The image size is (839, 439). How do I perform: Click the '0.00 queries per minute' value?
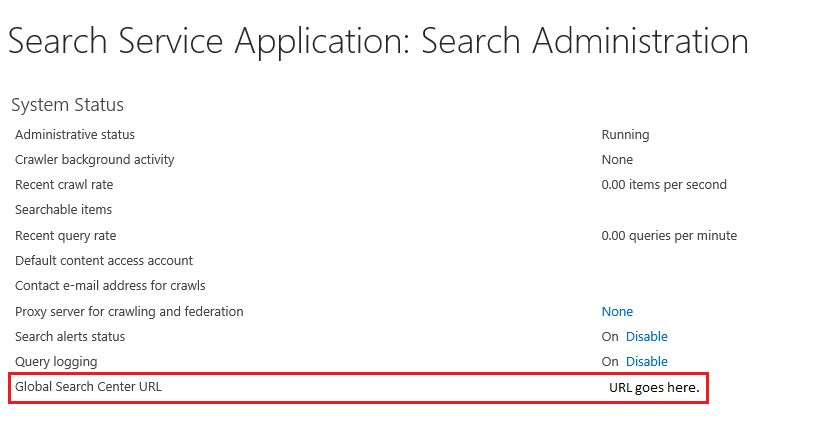point(669,236)
